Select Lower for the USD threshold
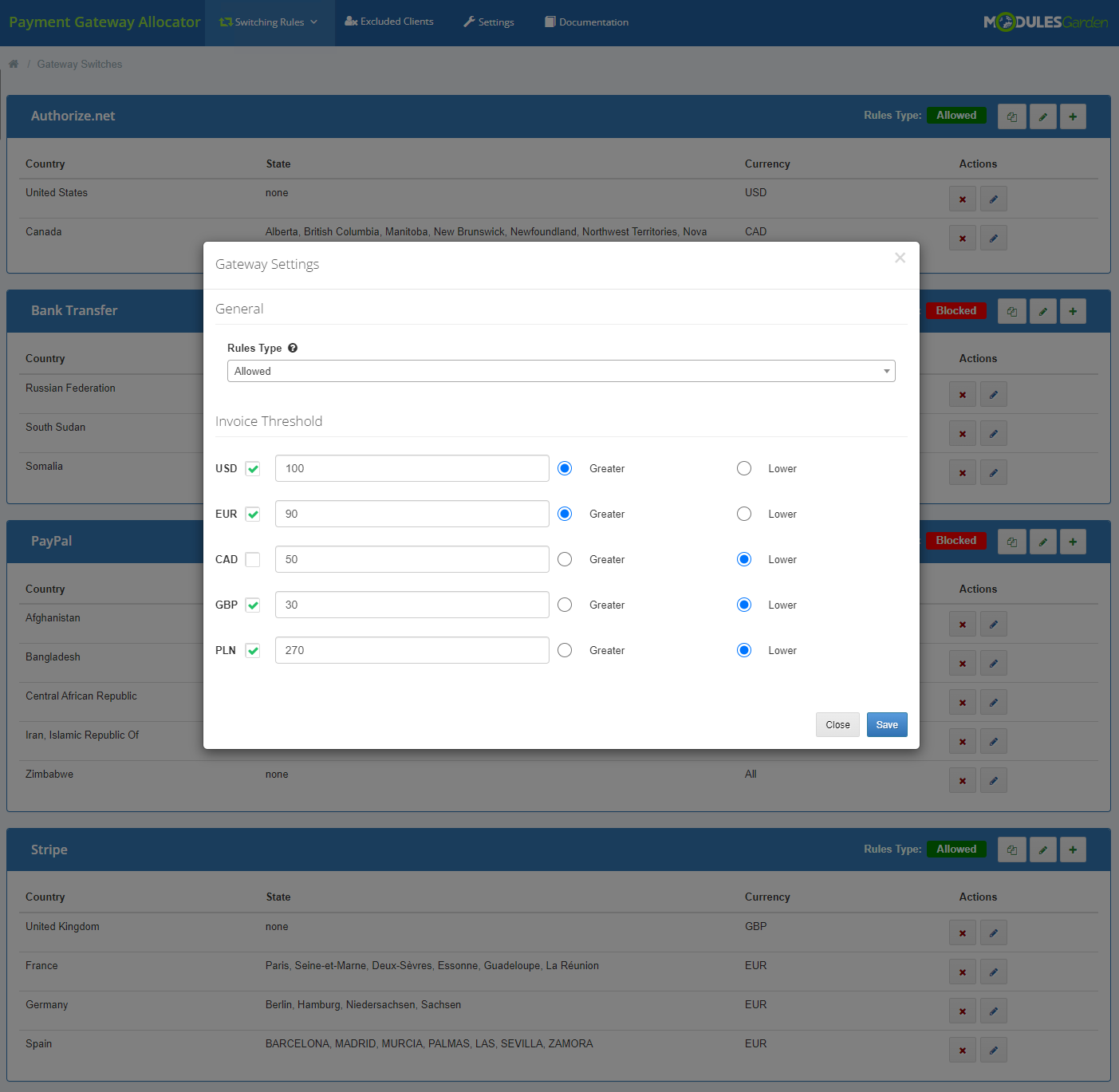This screenshot has height=1092, width=1119. click(743, 468)
